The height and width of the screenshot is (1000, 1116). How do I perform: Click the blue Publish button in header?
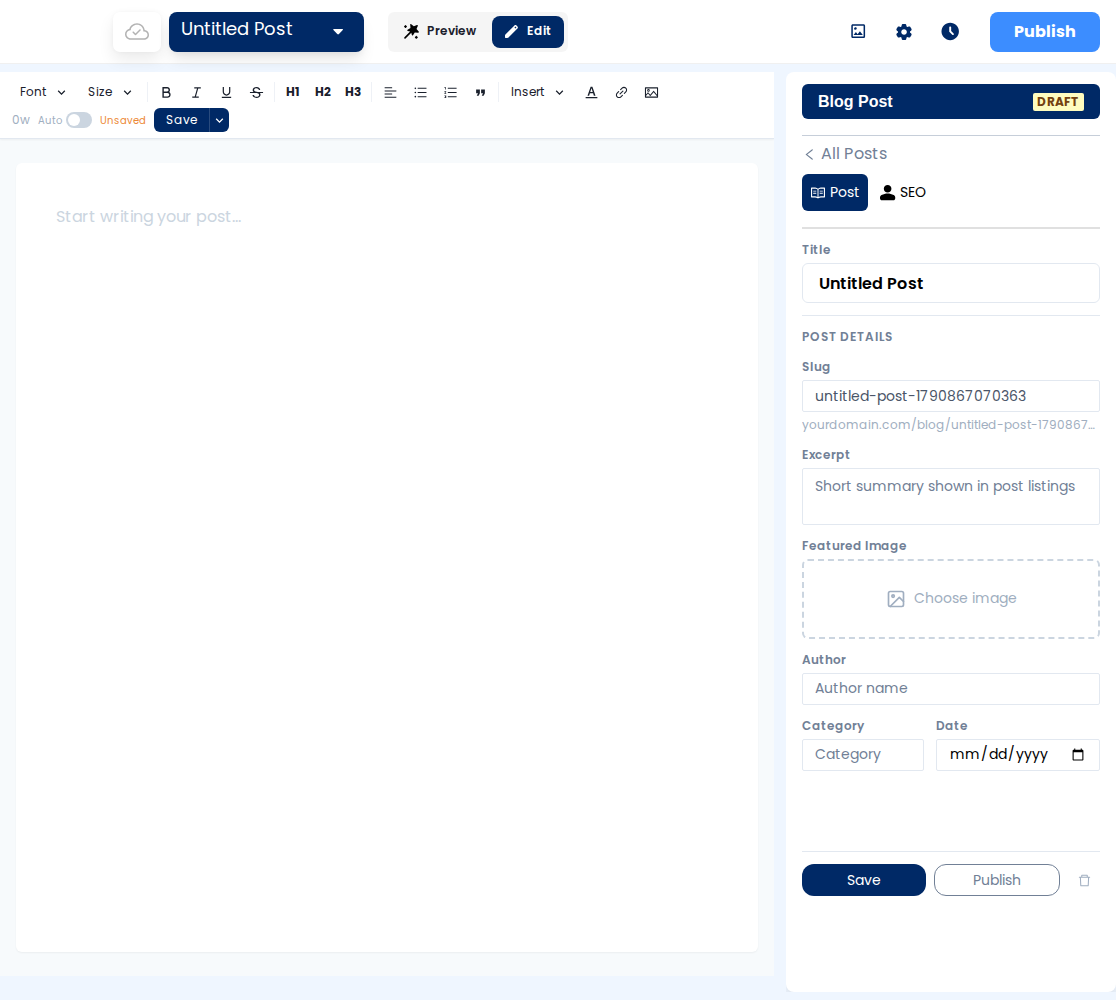(1045, 32)
